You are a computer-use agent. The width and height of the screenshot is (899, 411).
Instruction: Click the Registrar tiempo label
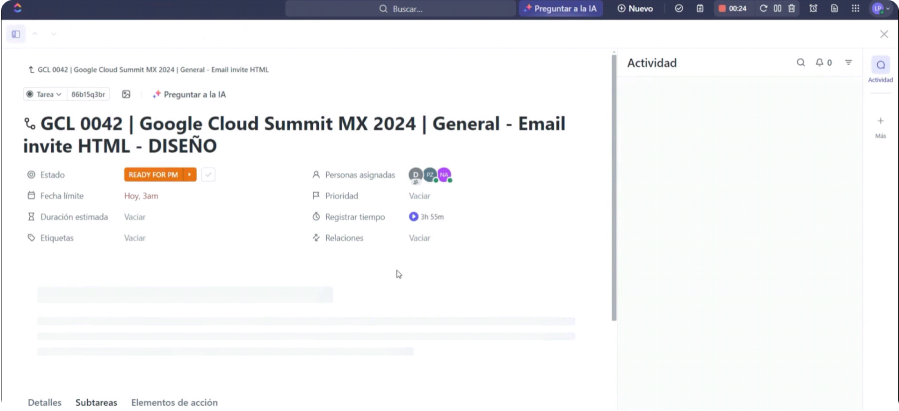point(355,217)
